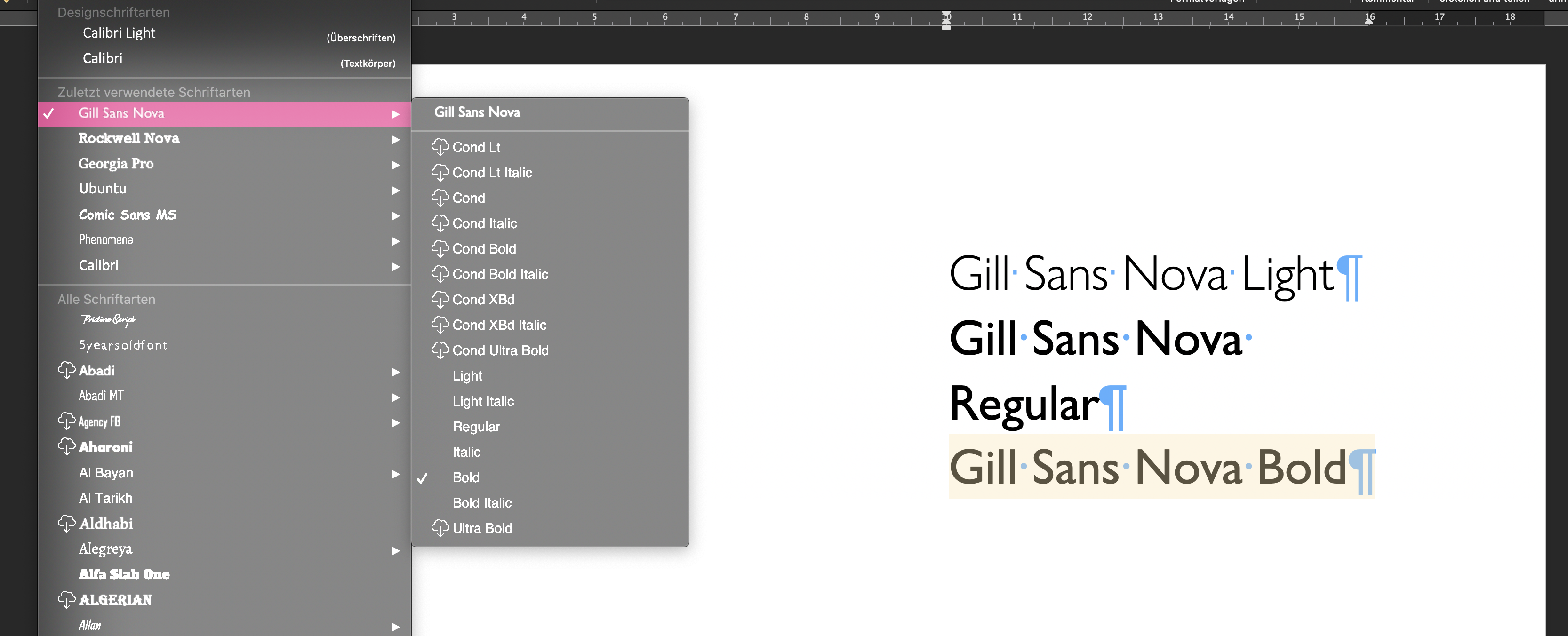
Task: Click the cloud download icon next to Agency FB
Action: (66, 421)
